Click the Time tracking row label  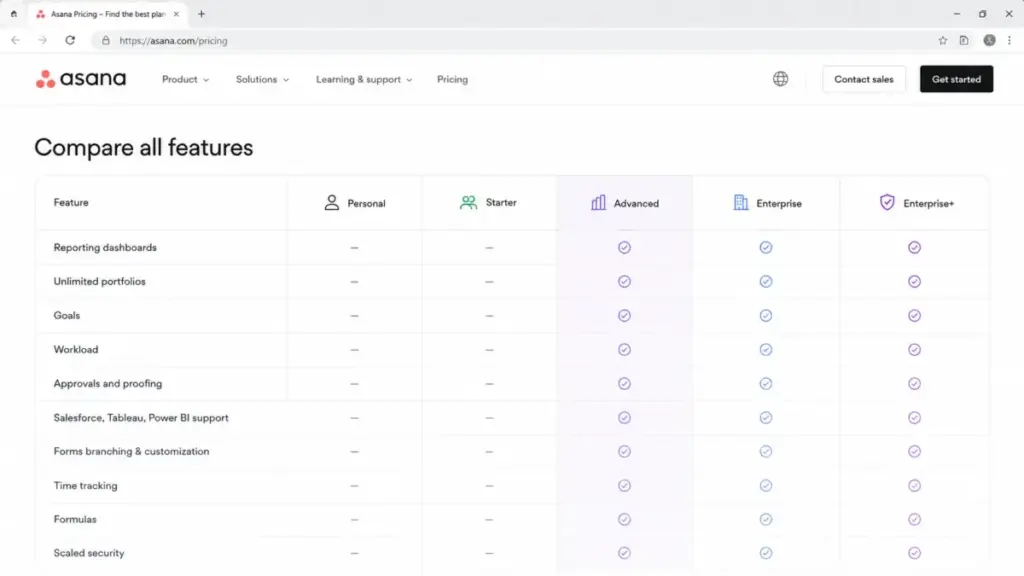click(x=86, y=485)
